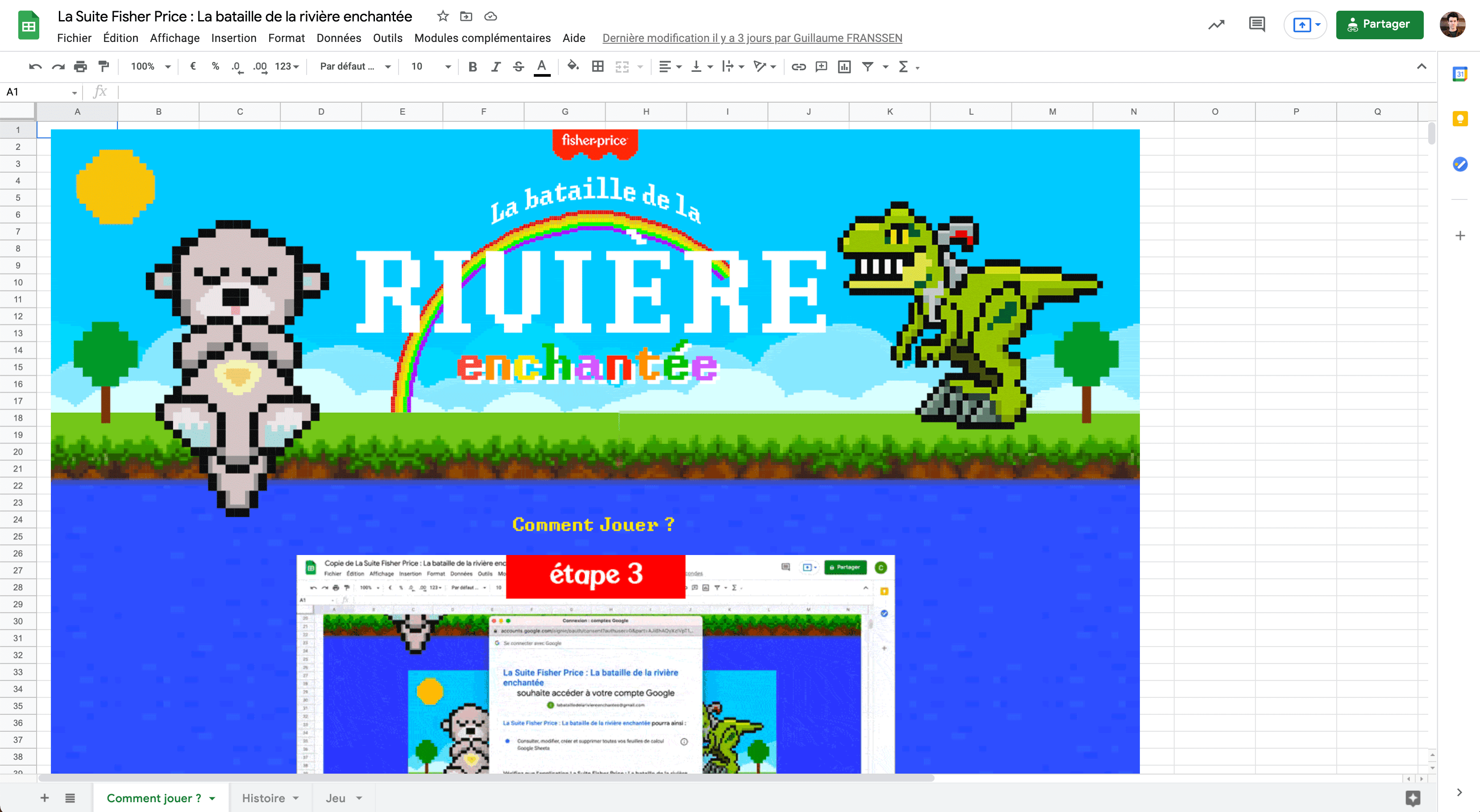Viewport: 1480px width, 812px height.
Task: Open Google Calendar side panel
Action: pyautogui.click(x=1460, y=74)
